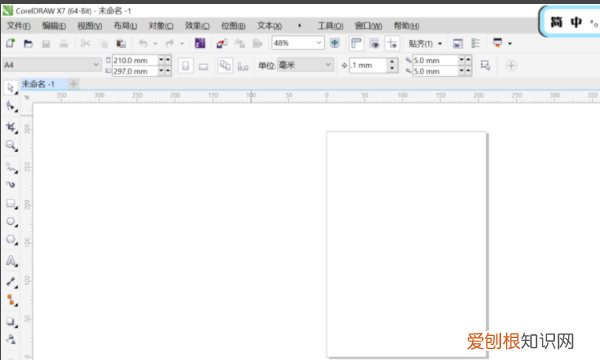600x360 pixels.
Task: Select the Ellipse tool
Action: coord(11,222)
